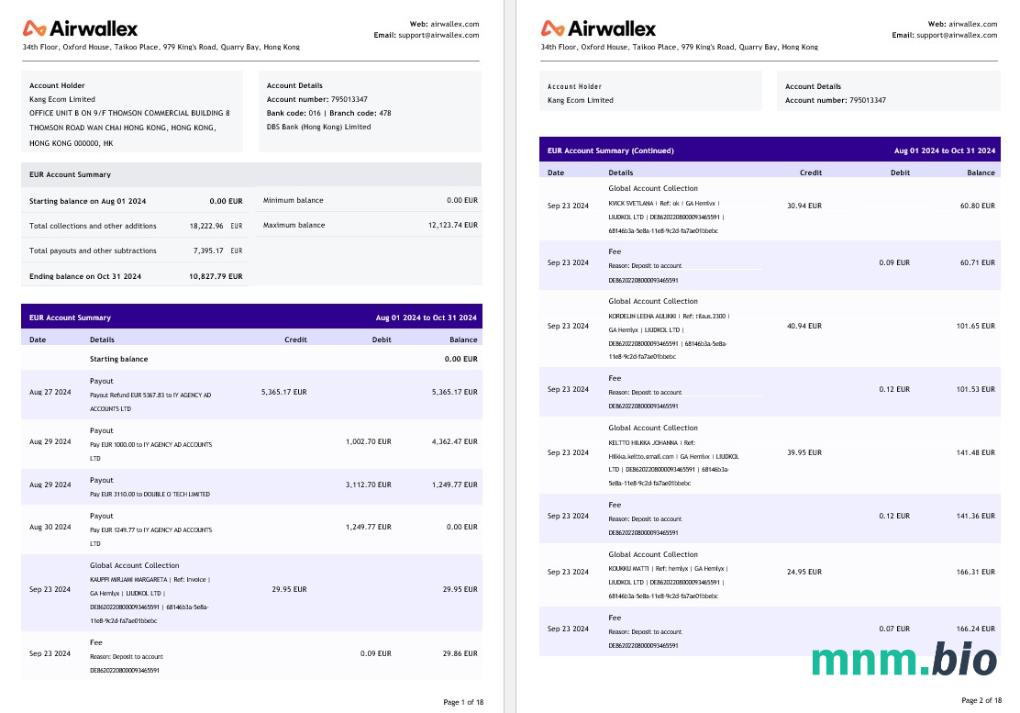
Task: Select DBS Bank (Hong Kong) Limited text
Action: 318,127
